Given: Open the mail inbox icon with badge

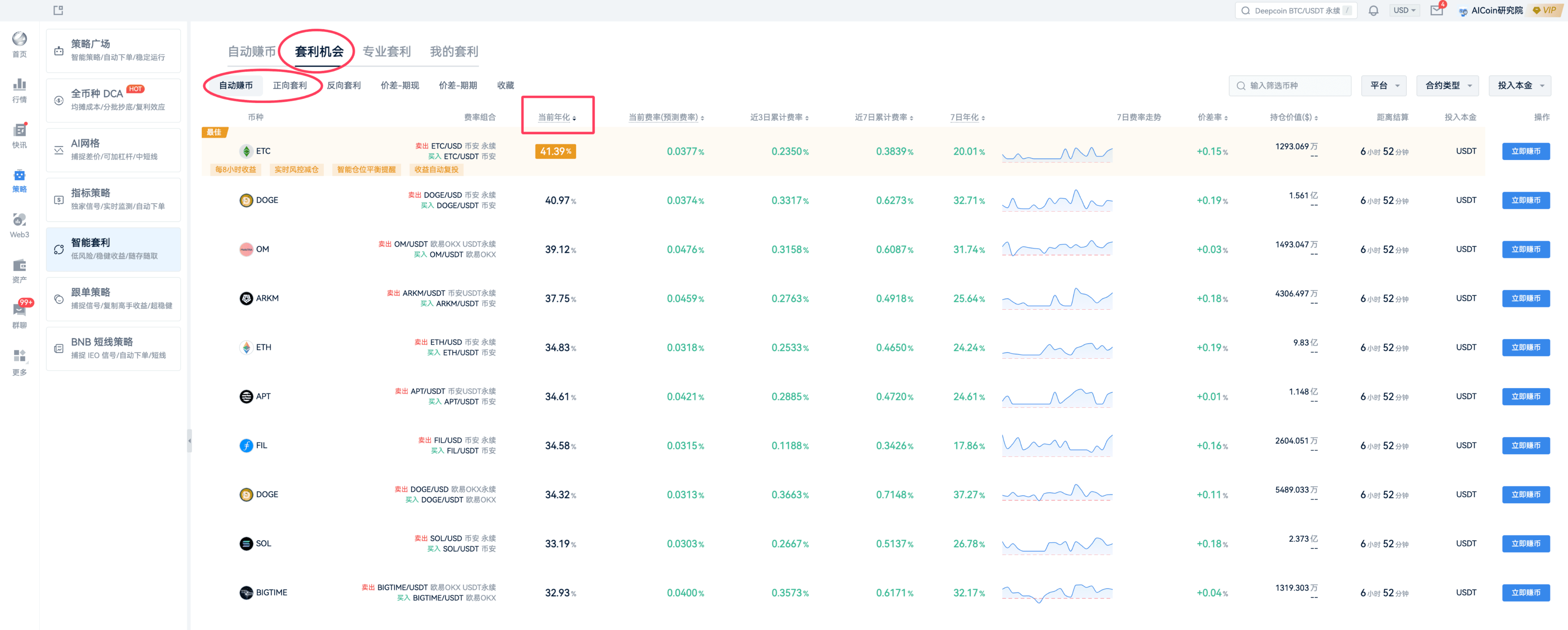Looking at the screenshot, I should (x=1437, y=10).
